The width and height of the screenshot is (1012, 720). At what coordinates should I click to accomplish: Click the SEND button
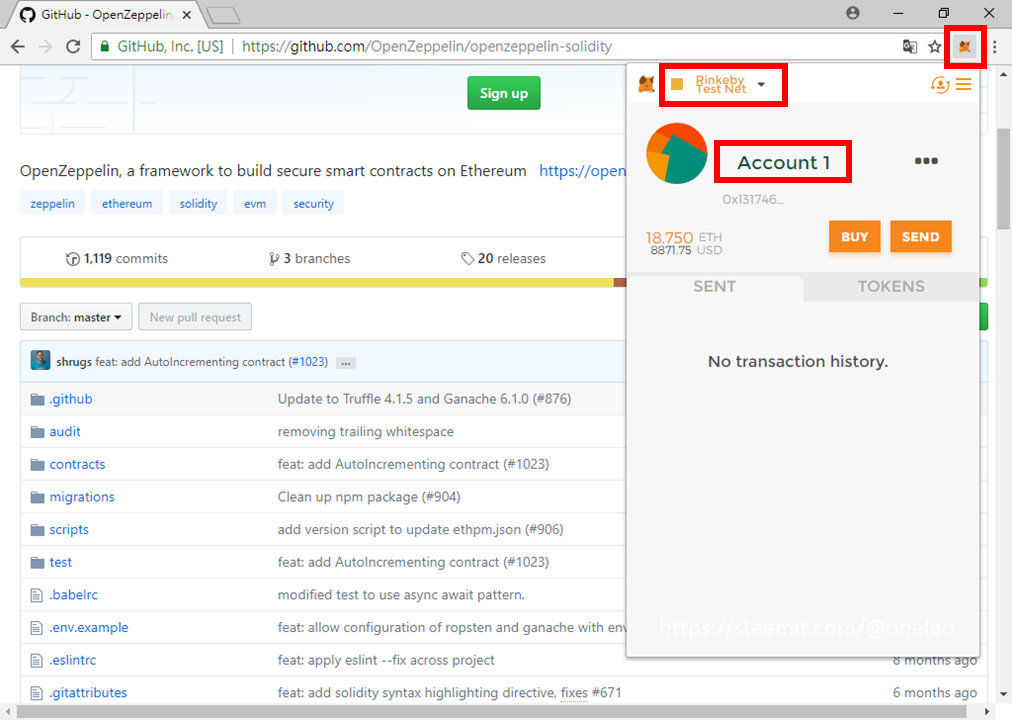click(920, 237)
